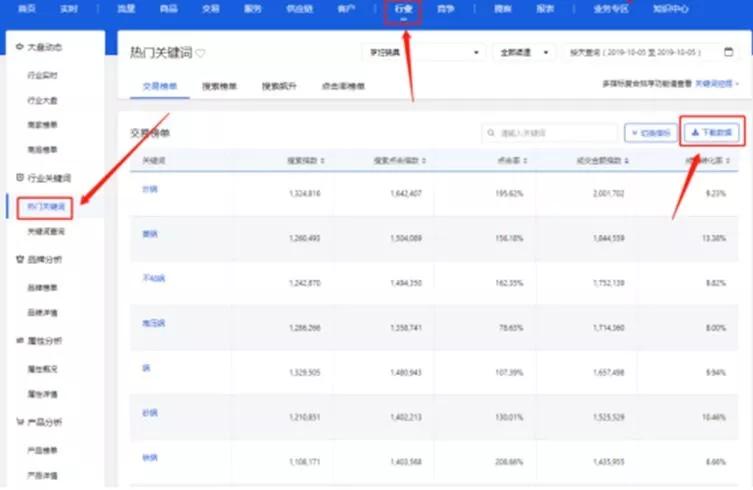The image size is (753, 490).
Task: Click the magnifier icon in keyword search box
Action: click(x=491, y=133)
